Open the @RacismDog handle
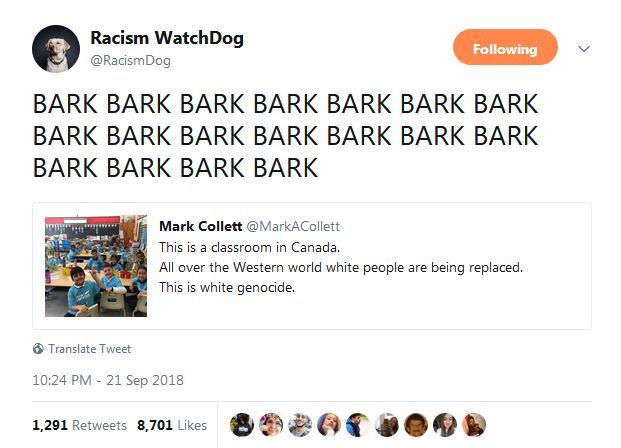The width and height of the screenshot is (621, 448). tap(131, 61)
